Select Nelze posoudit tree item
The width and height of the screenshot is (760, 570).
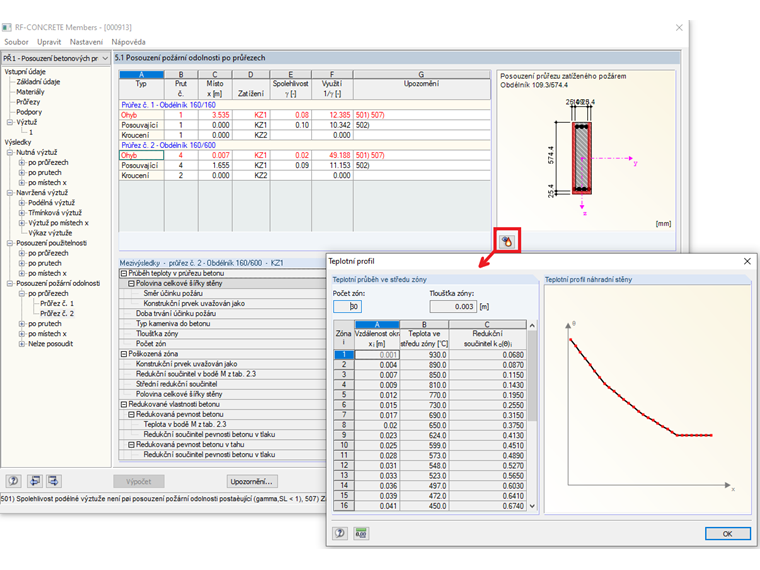click(50, 344)
